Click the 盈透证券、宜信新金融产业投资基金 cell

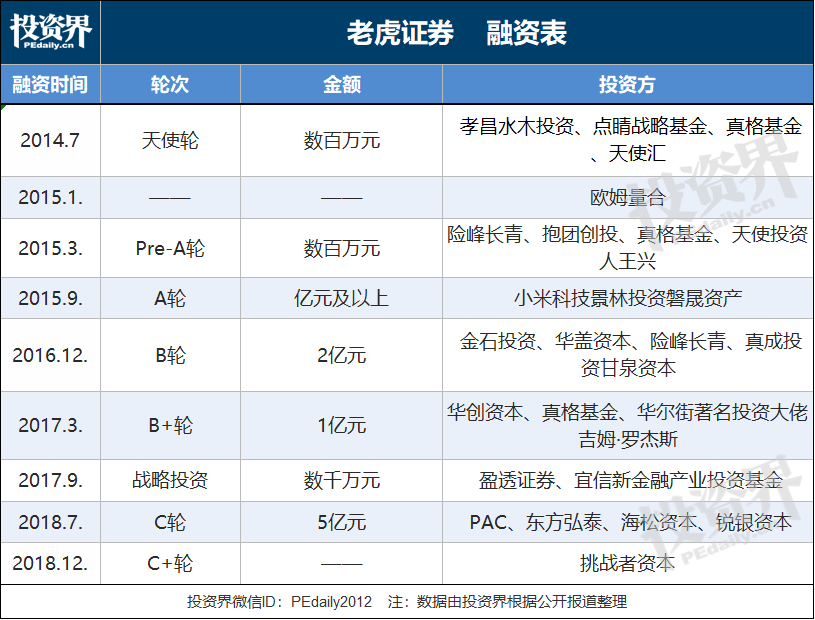627,480
